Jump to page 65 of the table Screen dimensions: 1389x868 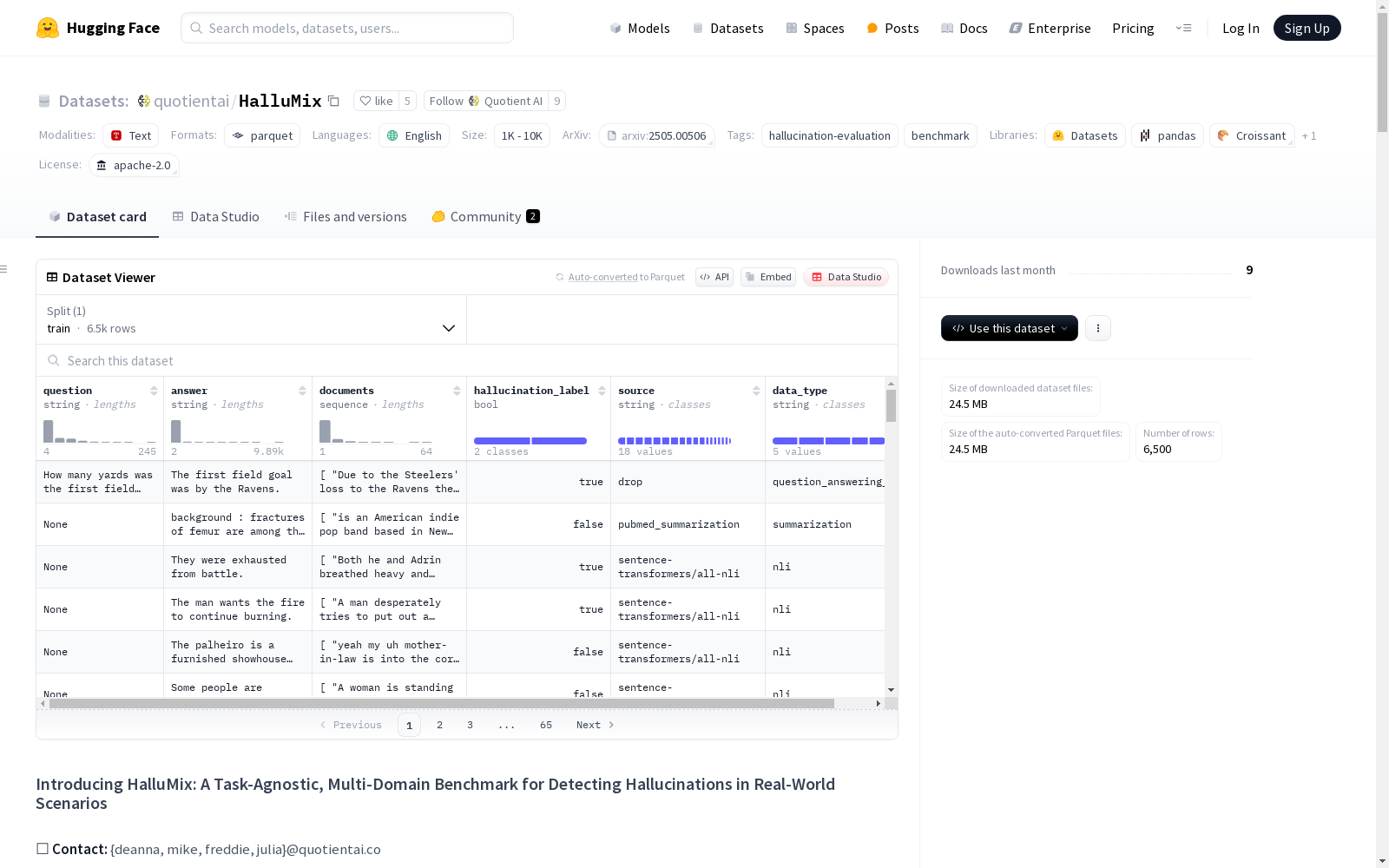pyautogui.click(x=546, y=725)
